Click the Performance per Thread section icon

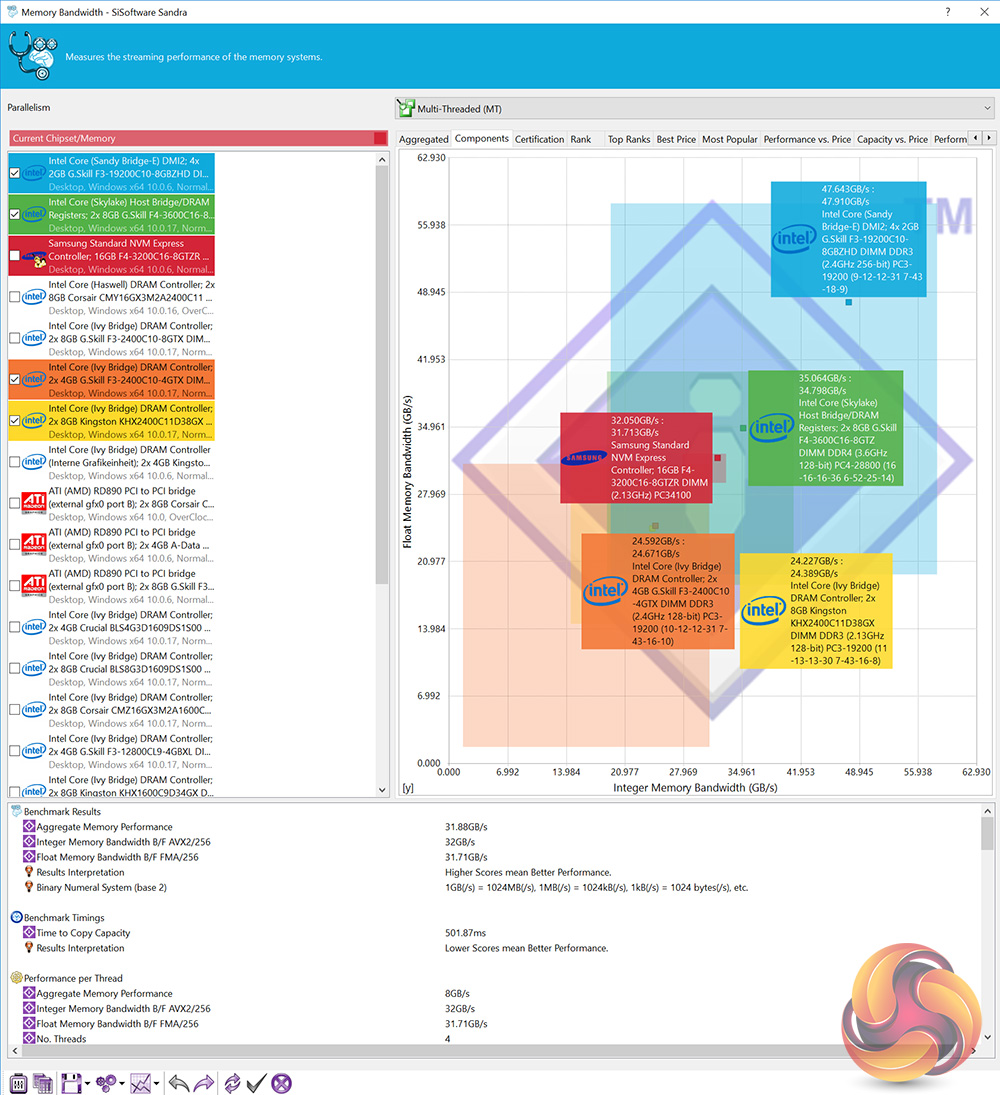click(17, 978)
